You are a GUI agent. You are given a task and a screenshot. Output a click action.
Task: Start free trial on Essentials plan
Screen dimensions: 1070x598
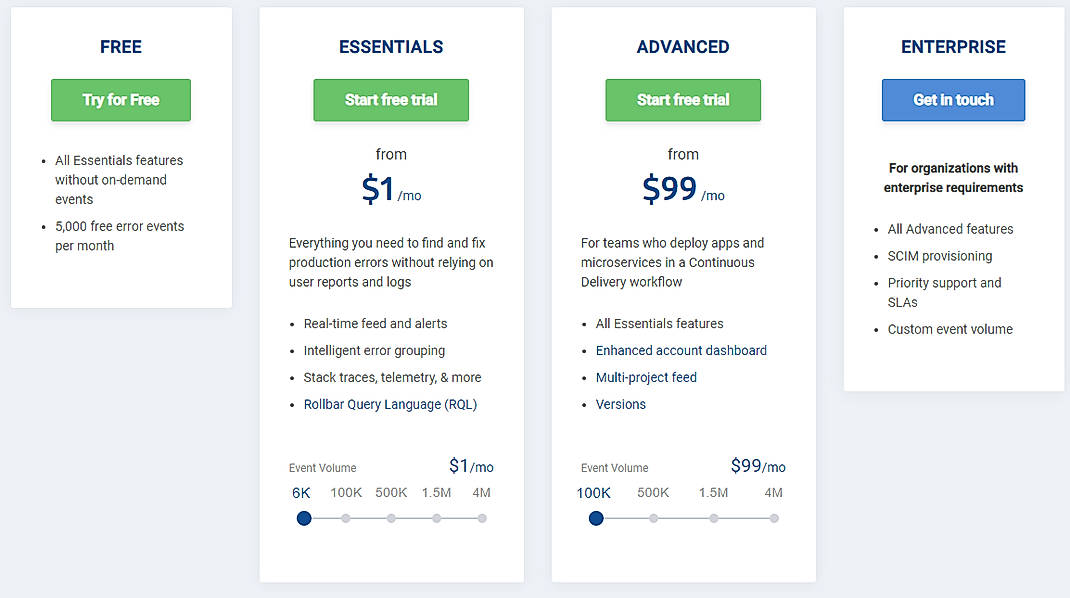(x=390, y=100)
